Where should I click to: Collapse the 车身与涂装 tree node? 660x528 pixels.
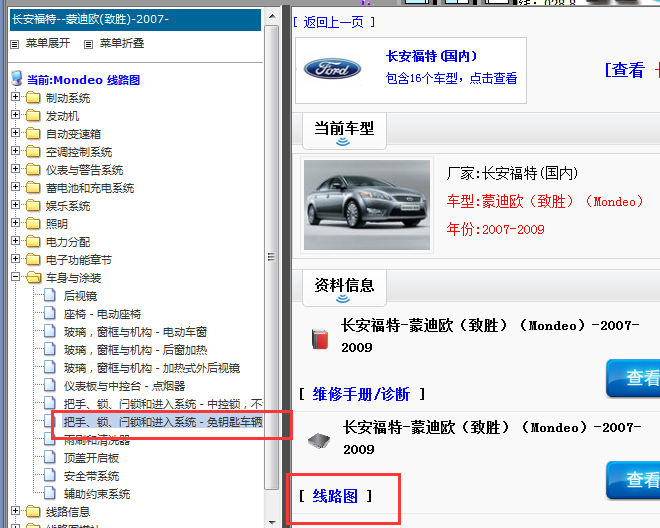16,277
